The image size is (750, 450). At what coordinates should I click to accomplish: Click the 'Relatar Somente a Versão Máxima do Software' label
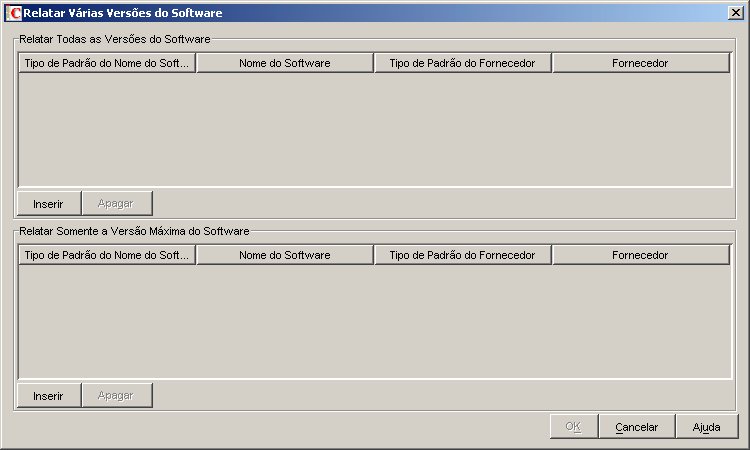click(x=134, y=231)
